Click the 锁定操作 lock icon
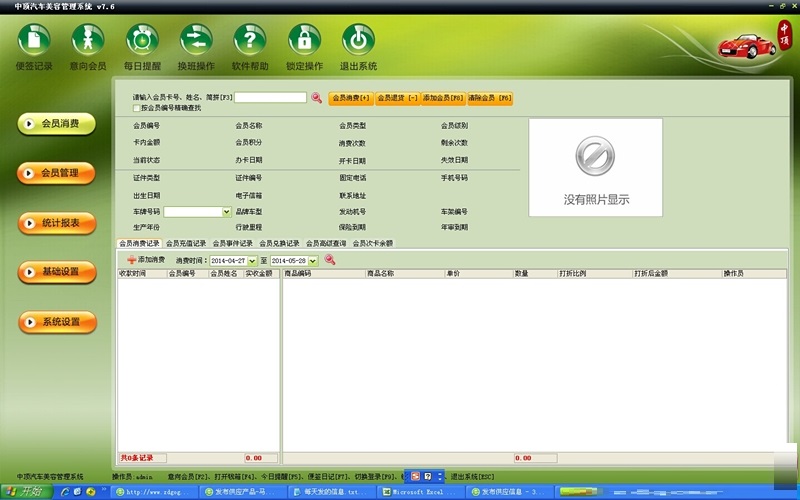The width and height of the screenshot is (800, 500). 304,41
